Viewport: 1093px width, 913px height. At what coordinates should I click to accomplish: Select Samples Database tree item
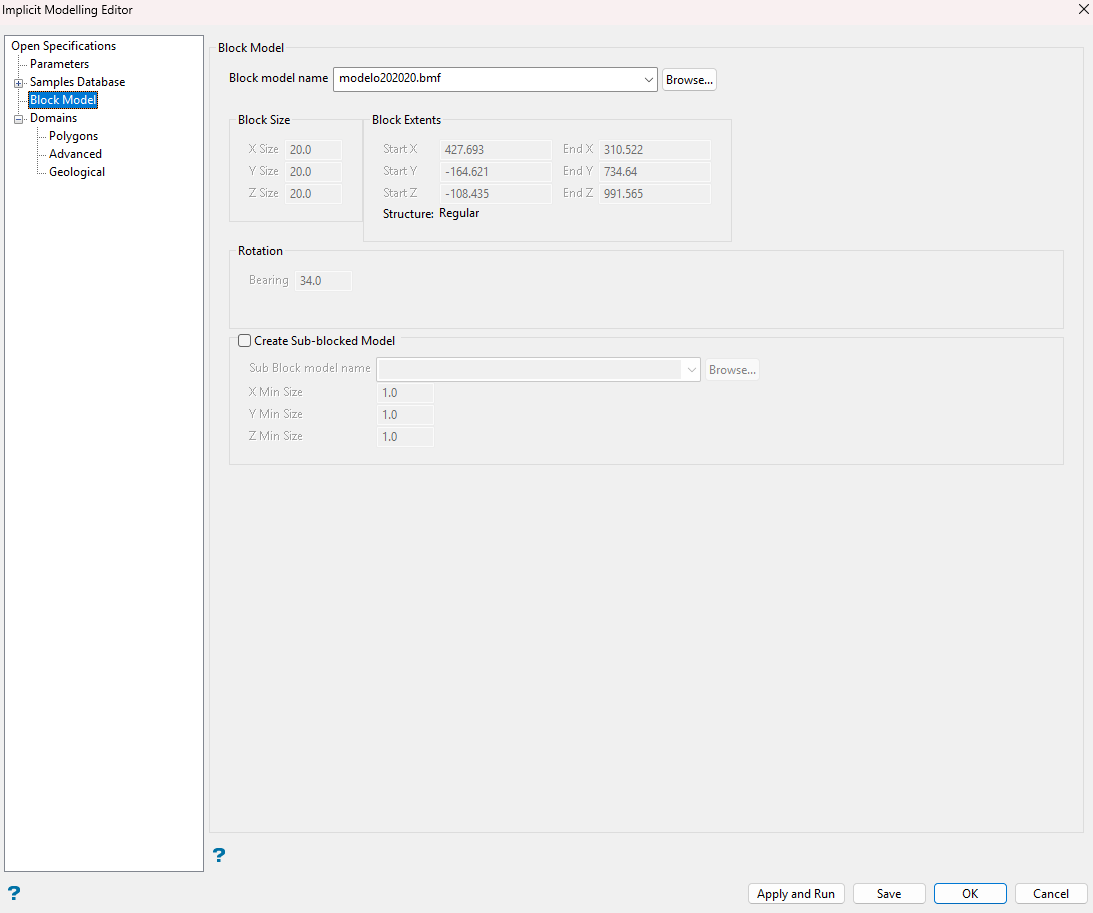77,82
